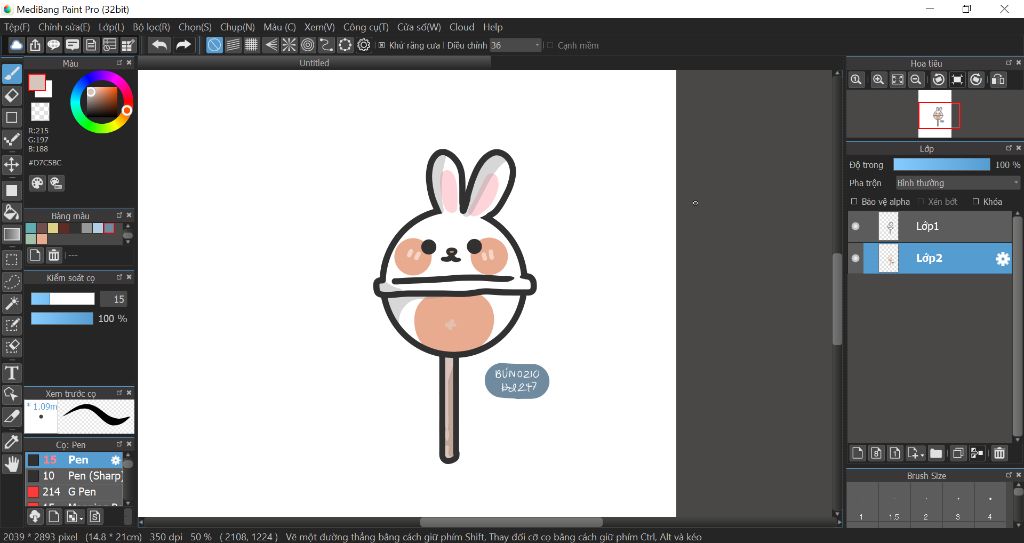Screen dimensions: 1024x543
Task: Click the Redo arrow
Action: 184,45
